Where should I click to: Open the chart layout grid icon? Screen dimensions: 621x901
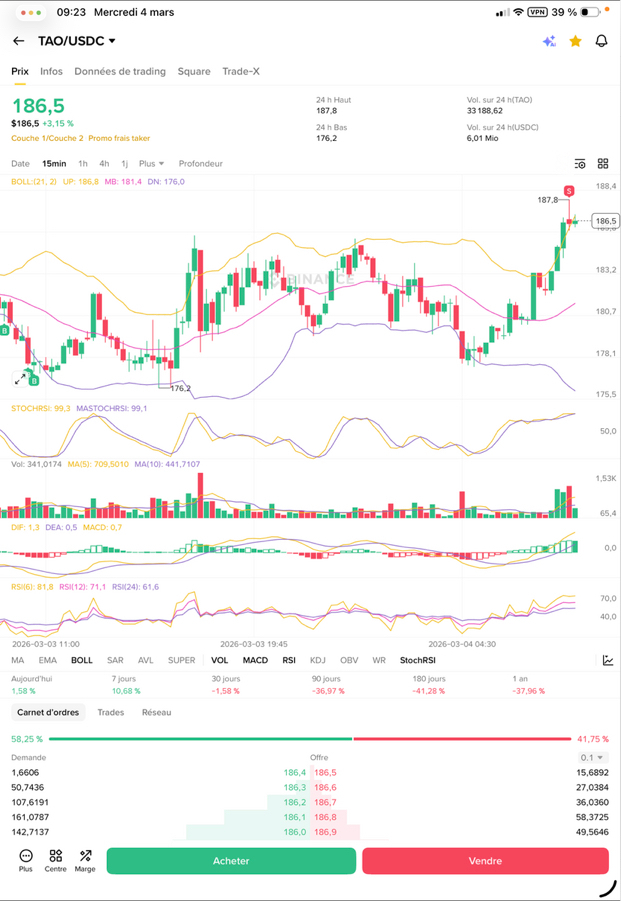[603, 164]
